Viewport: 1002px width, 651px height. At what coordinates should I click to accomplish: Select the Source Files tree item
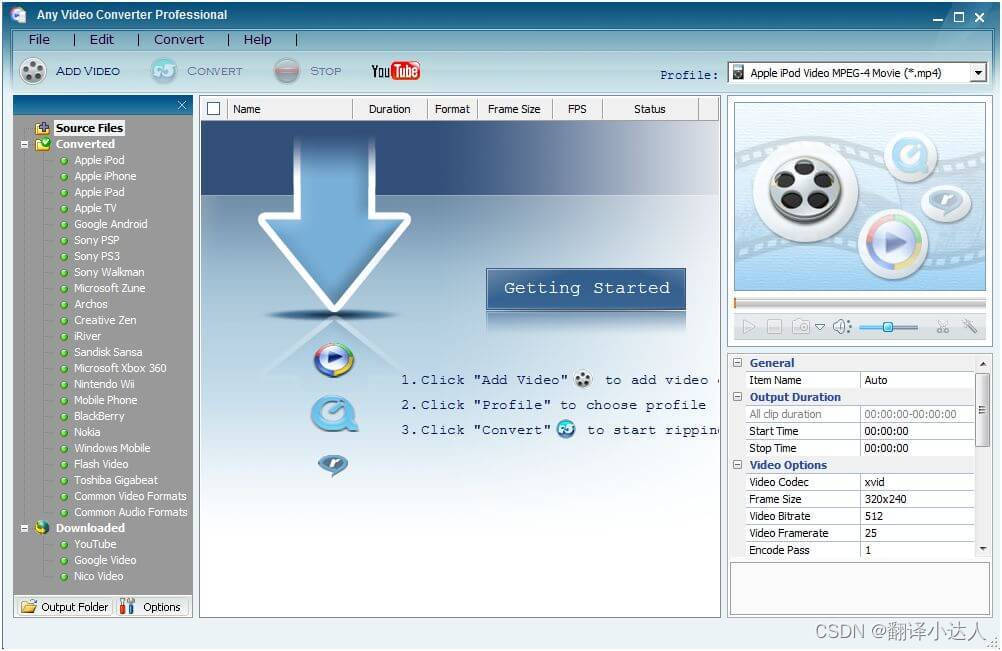(x=89, y=128)
